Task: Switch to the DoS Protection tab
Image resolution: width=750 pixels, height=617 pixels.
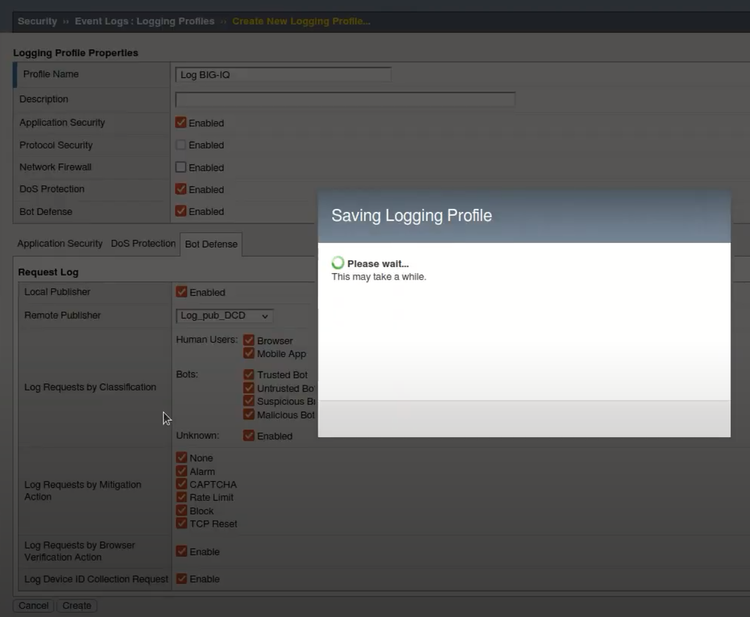Action: tap(143, 244)
